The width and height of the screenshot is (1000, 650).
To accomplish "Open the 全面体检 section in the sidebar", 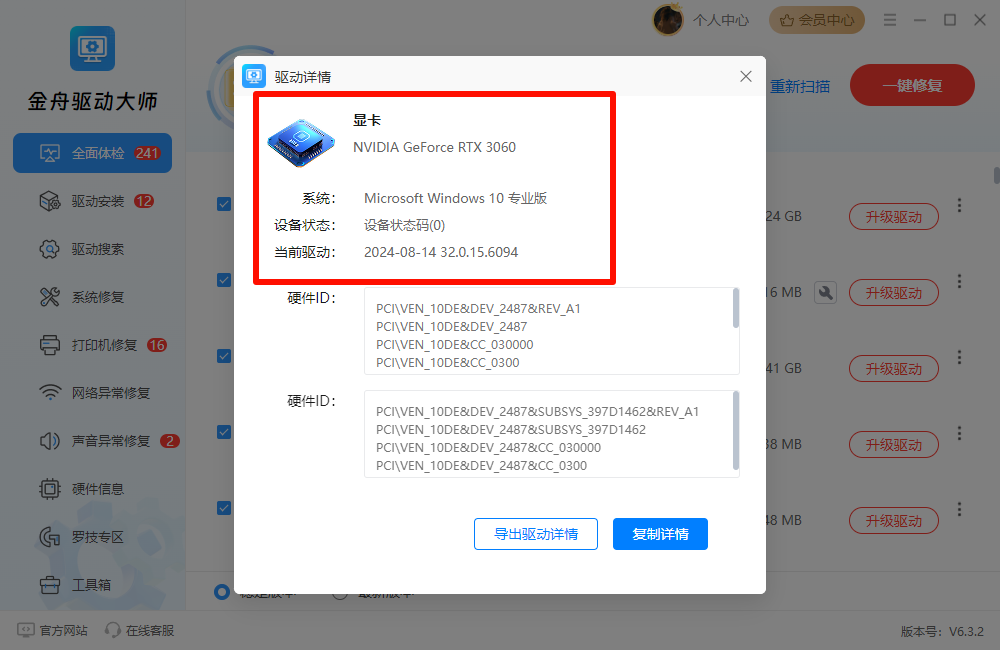I will 92,153.
